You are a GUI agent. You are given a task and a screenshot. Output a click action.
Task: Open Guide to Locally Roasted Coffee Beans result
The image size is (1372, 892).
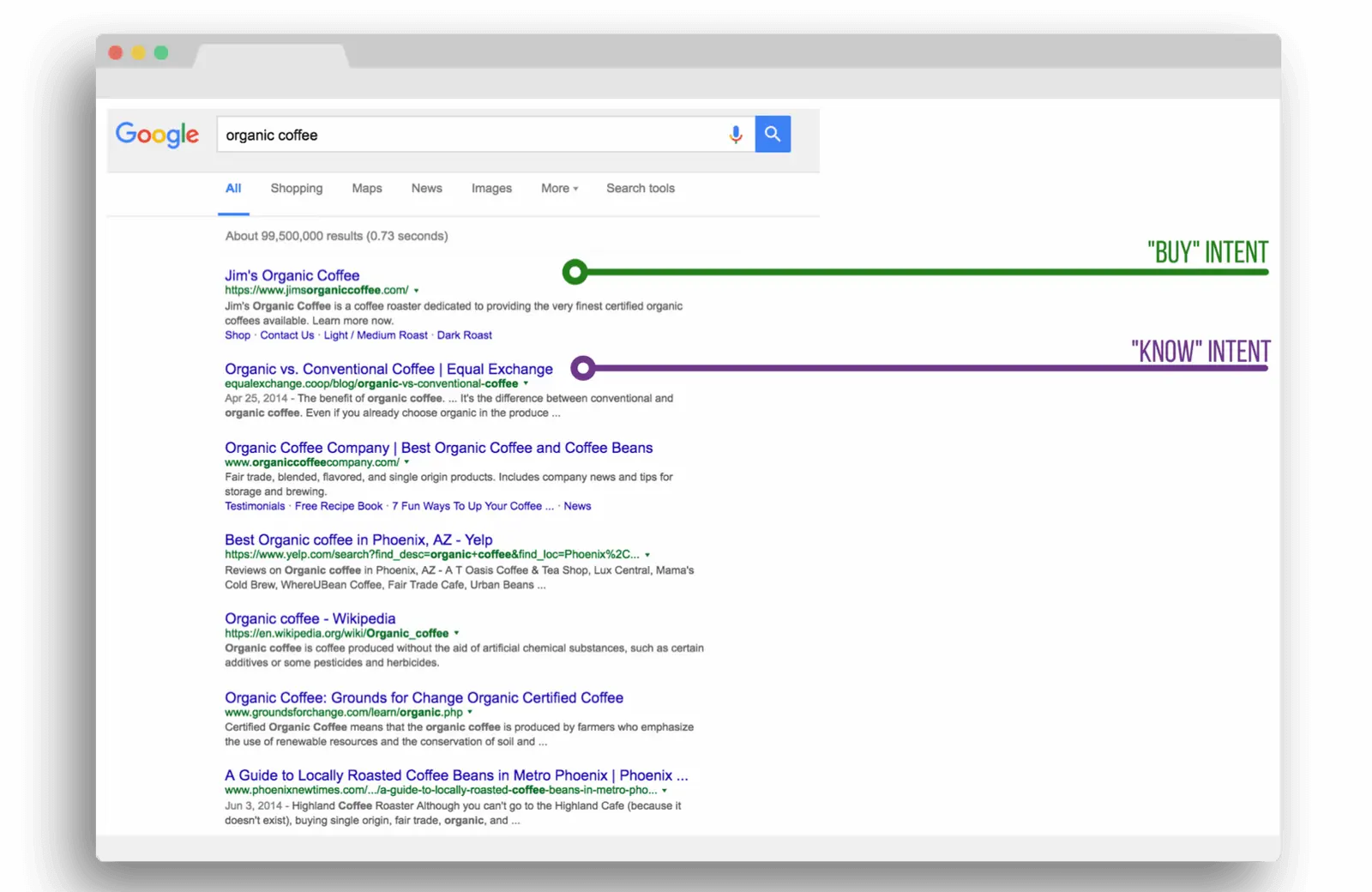coord(456,775)
